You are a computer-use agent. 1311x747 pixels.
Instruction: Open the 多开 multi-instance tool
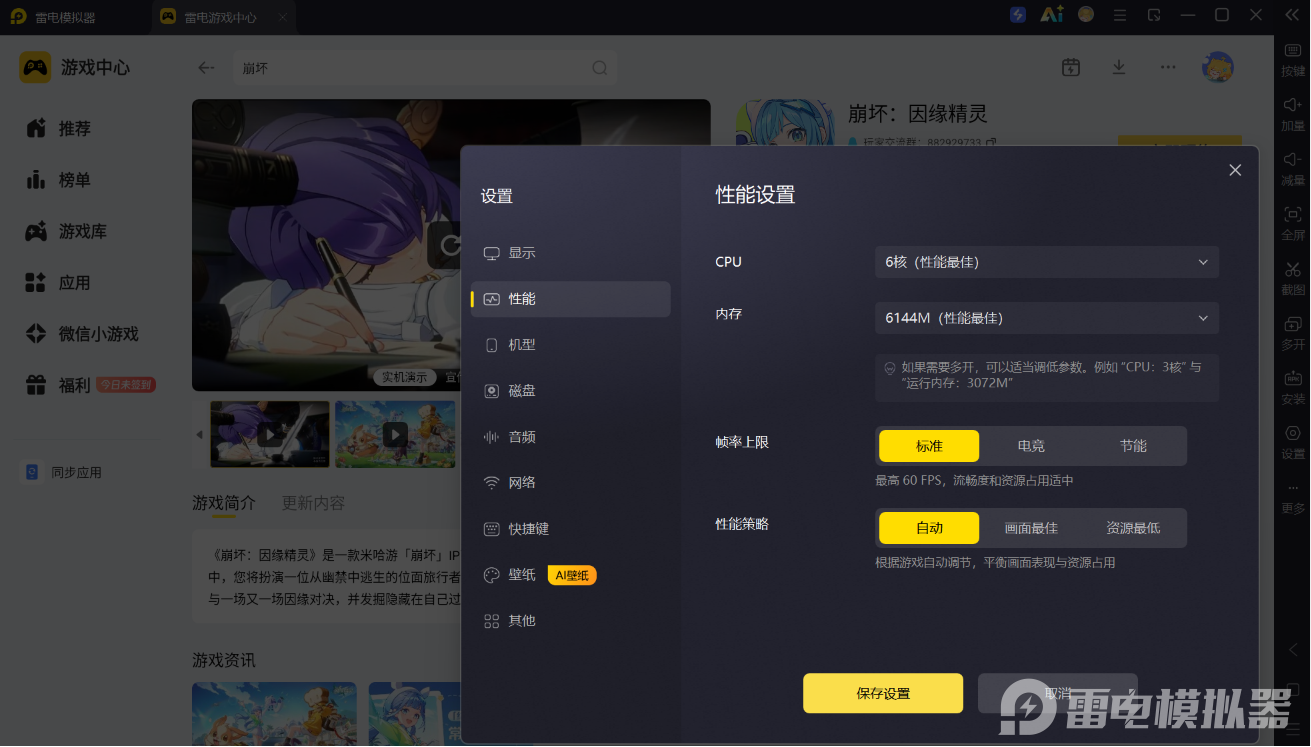(1293, 333)
